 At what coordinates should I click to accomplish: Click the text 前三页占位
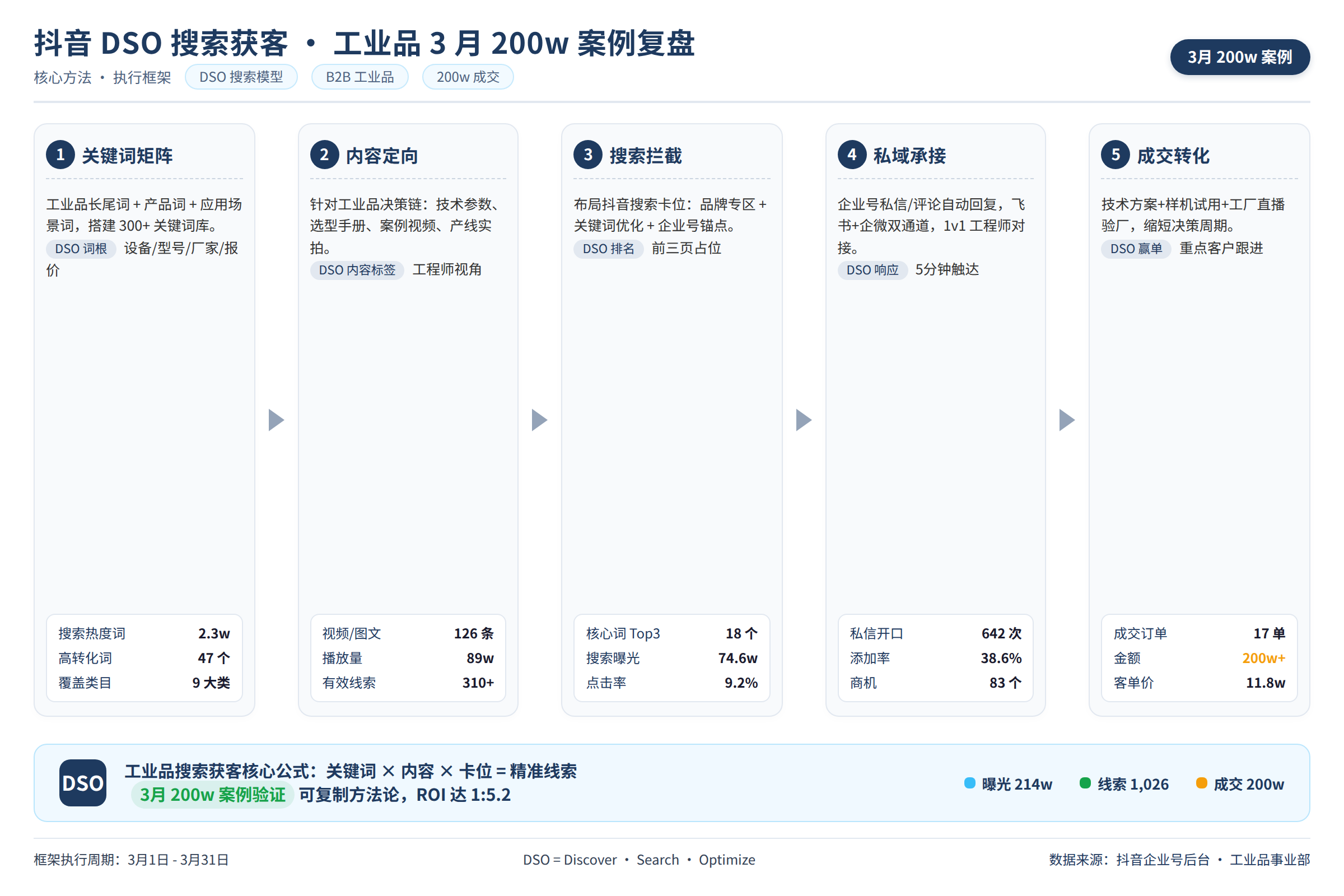click(687, 248)
